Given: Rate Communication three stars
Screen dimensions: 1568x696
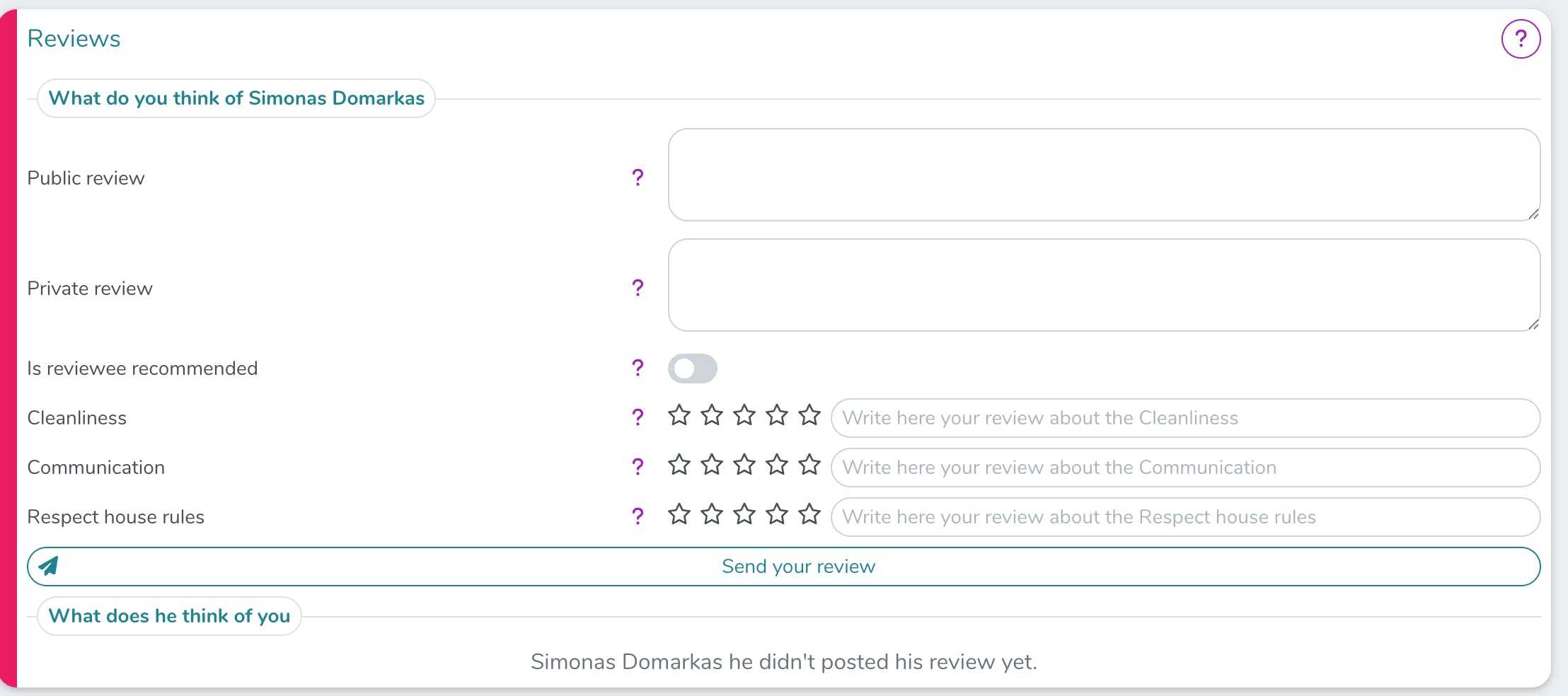Looking at the screenshot, I should point(744,465).
